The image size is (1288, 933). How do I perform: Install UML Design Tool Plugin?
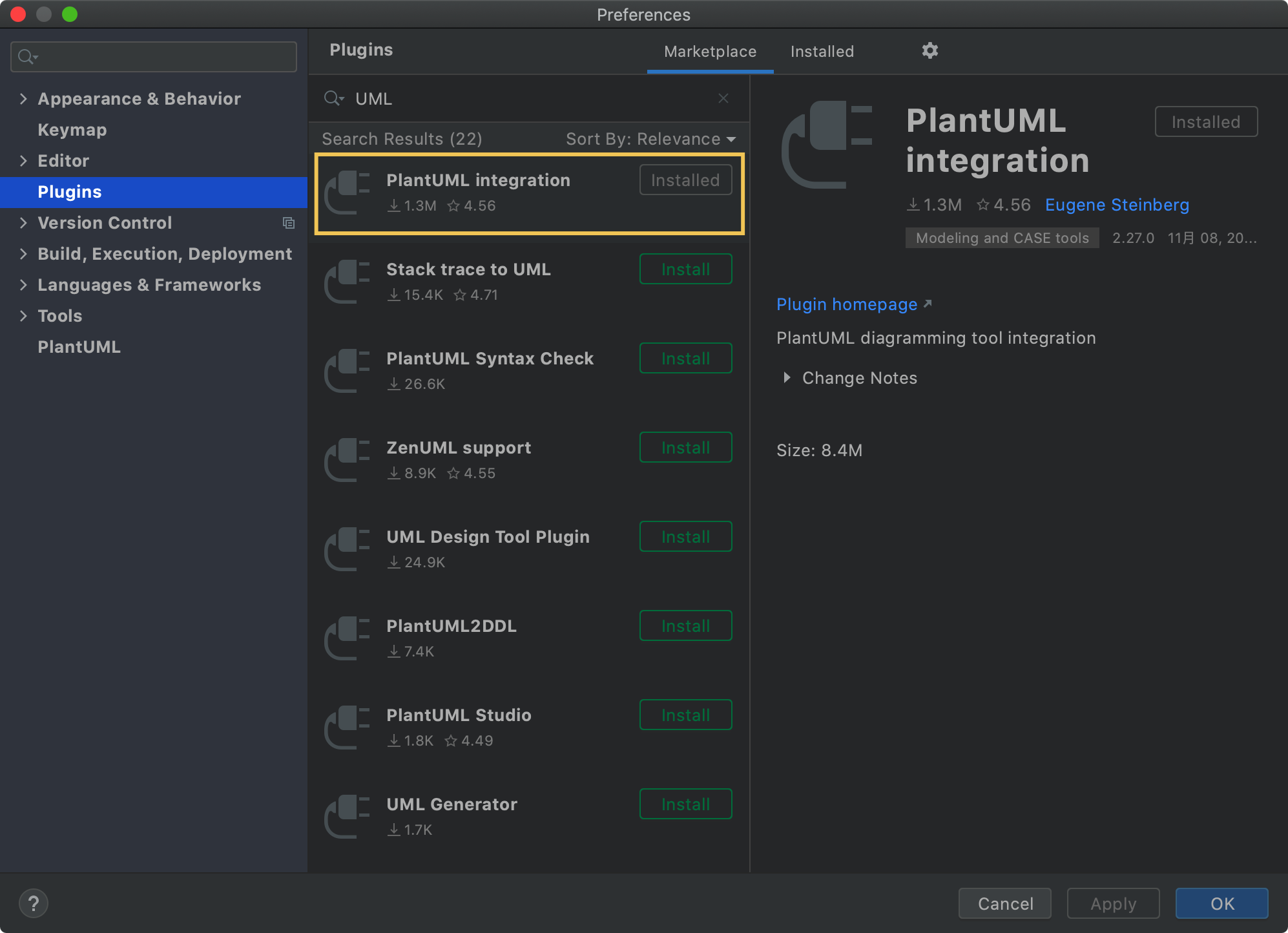[685, 536]
